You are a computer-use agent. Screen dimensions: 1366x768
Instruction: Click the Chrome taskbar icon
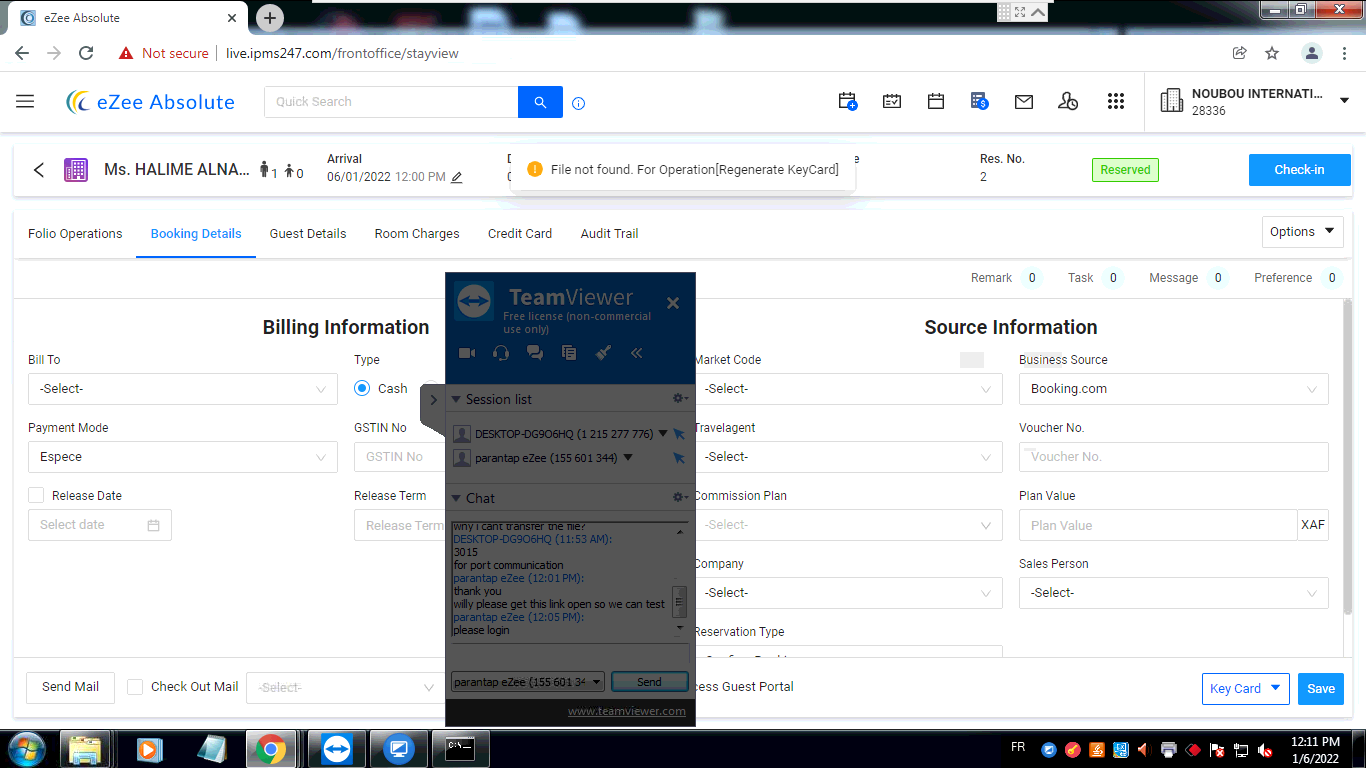(269, 748)
